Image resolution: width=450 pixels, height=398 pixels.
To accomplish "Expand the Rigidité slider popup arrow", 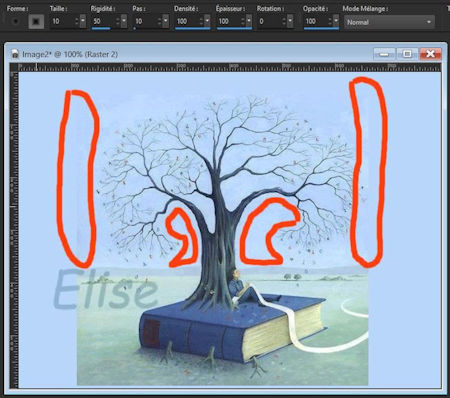I will click(124, 21).
